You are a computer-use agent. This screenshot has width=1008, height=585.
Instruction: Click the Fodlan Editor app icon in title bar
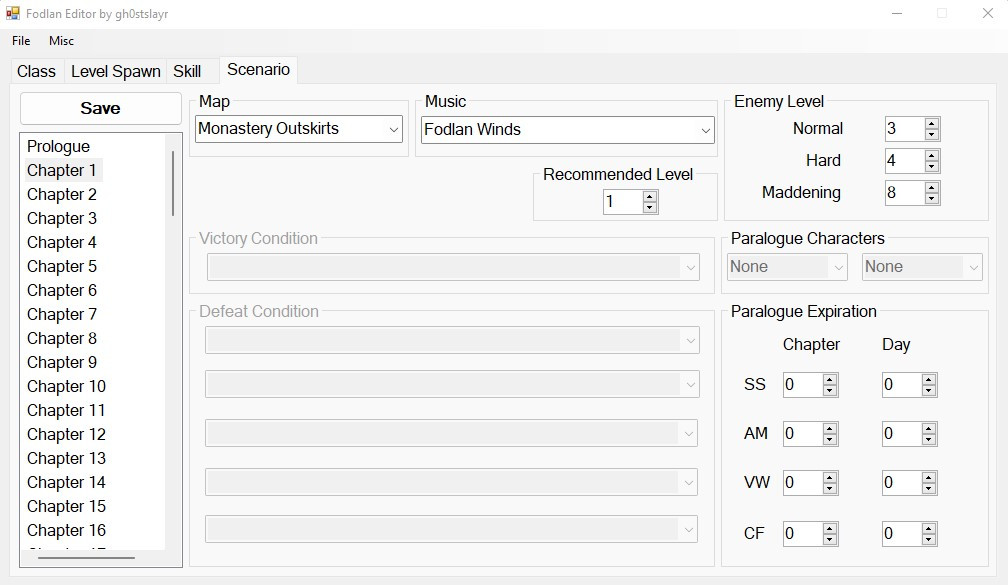13,14
